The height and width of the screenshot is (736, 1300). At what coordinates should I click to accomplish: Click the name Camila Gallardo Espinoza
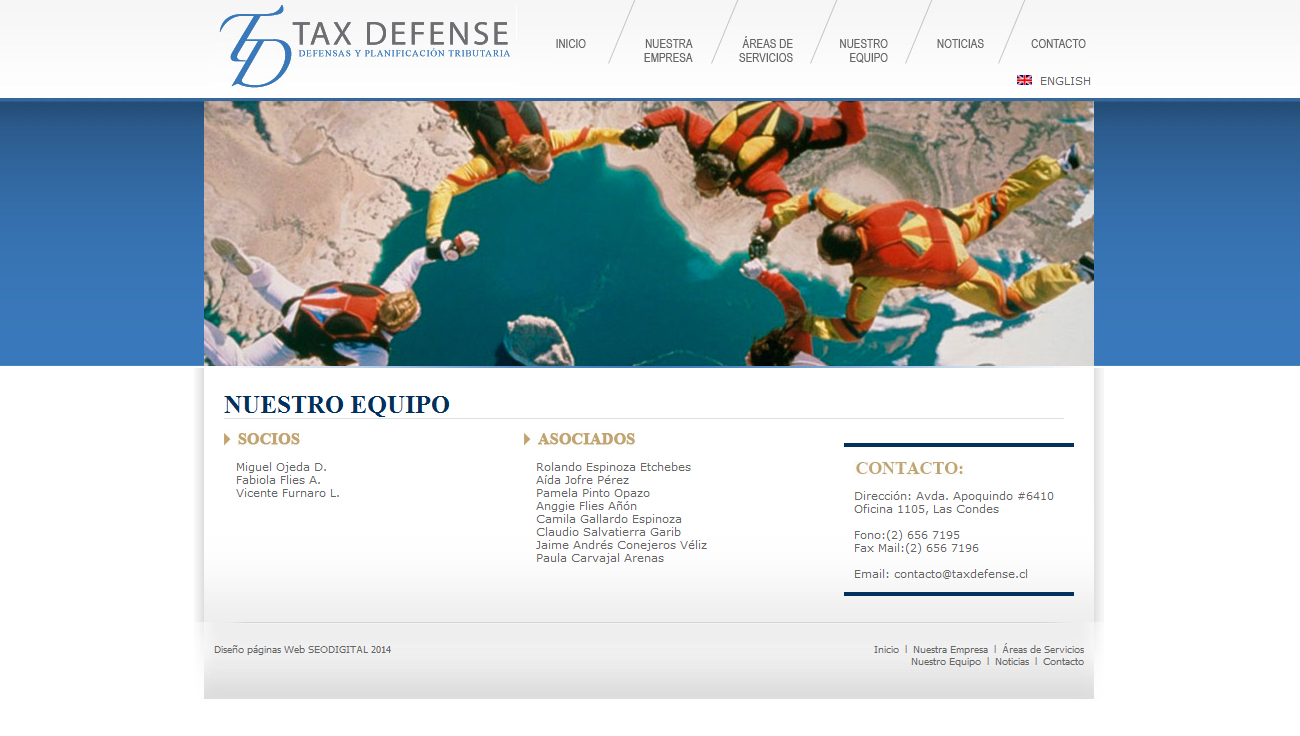[609, 519]
